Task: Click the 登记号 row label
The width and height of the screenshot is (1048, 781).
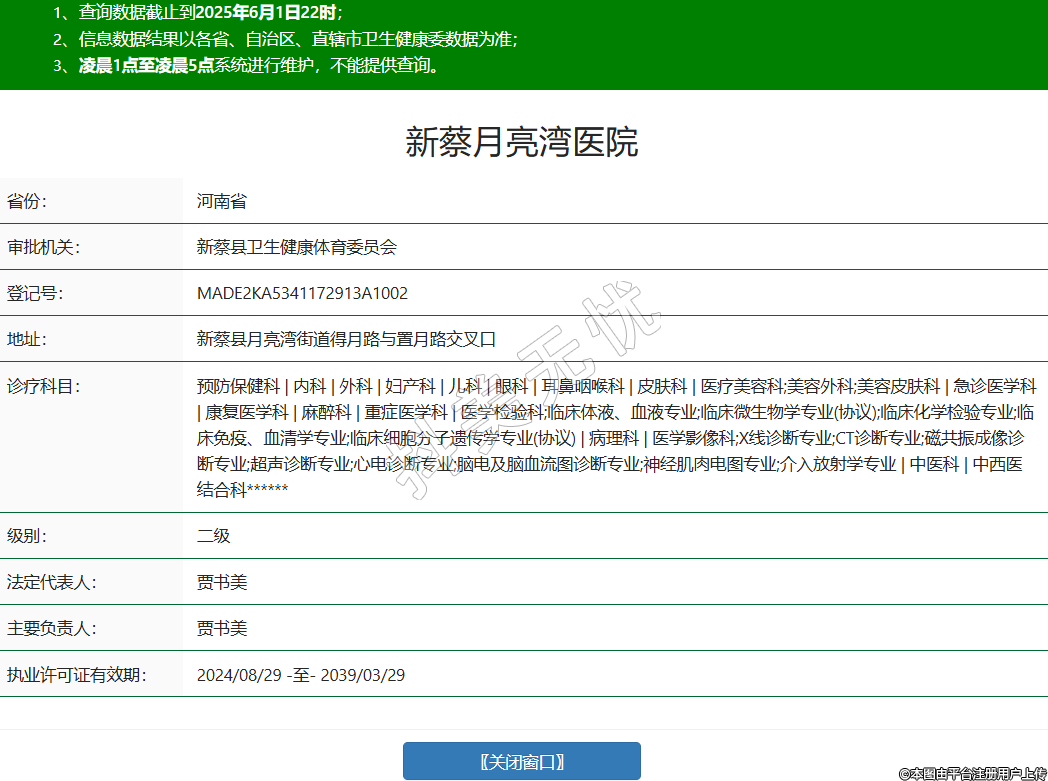Action: point(35,293)
